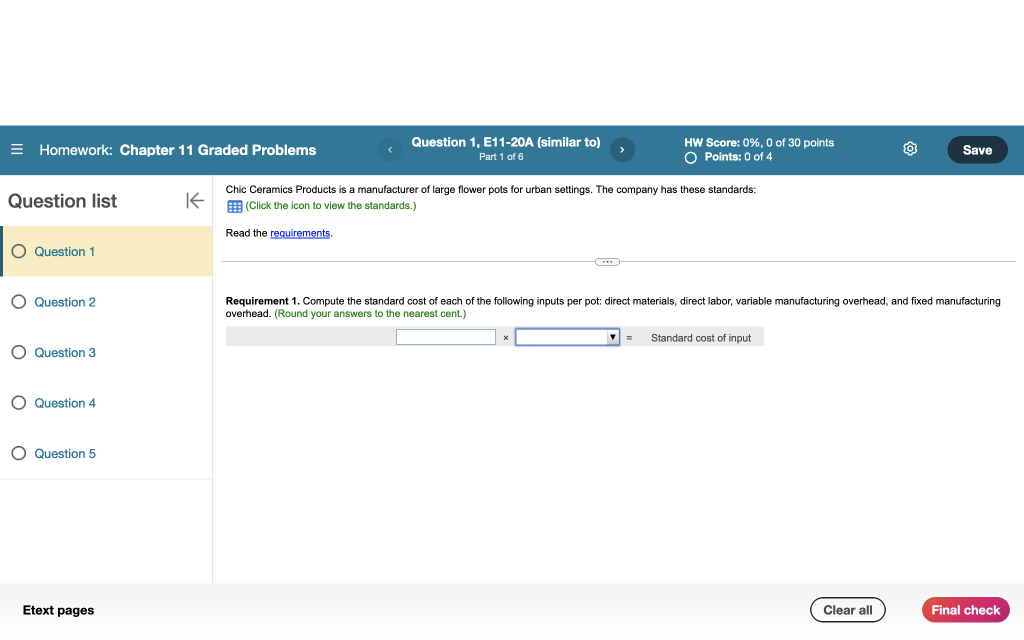The width and height of the screenshot is (1024, 640).
Task: Click the Clear all button
Action: (x=848, y=610)
